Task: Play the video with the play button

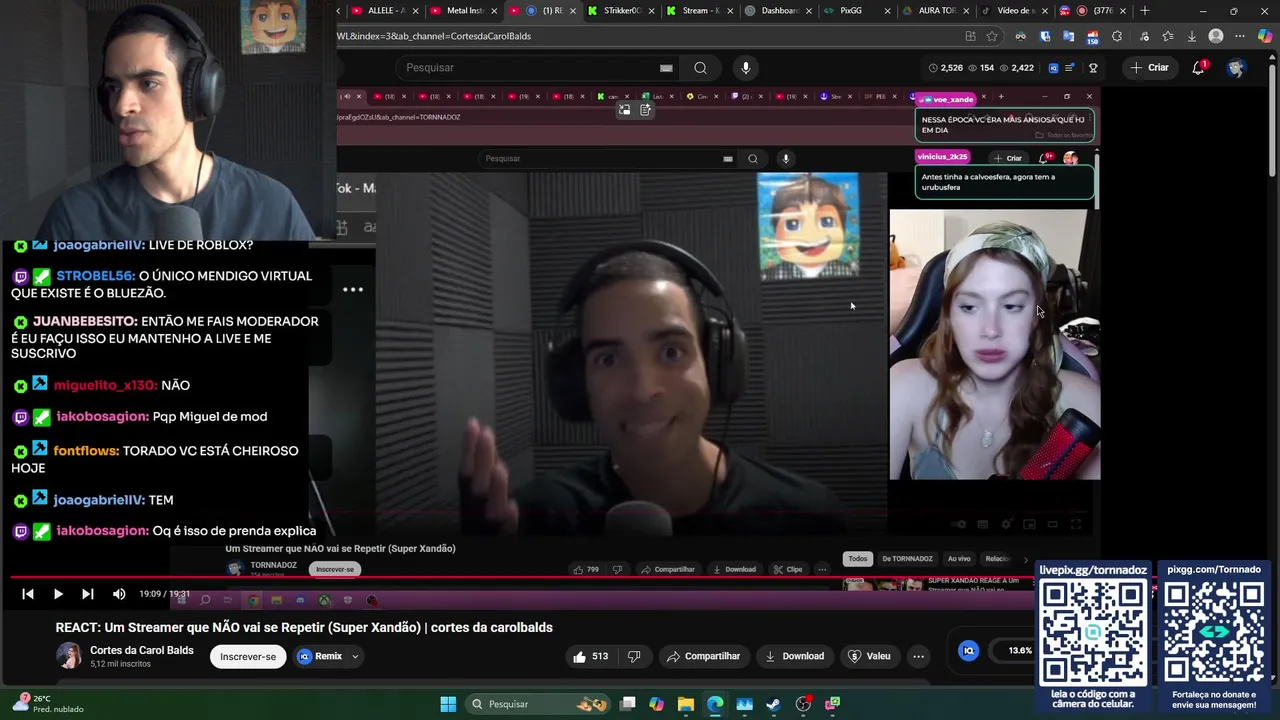Action: [58, 594]
